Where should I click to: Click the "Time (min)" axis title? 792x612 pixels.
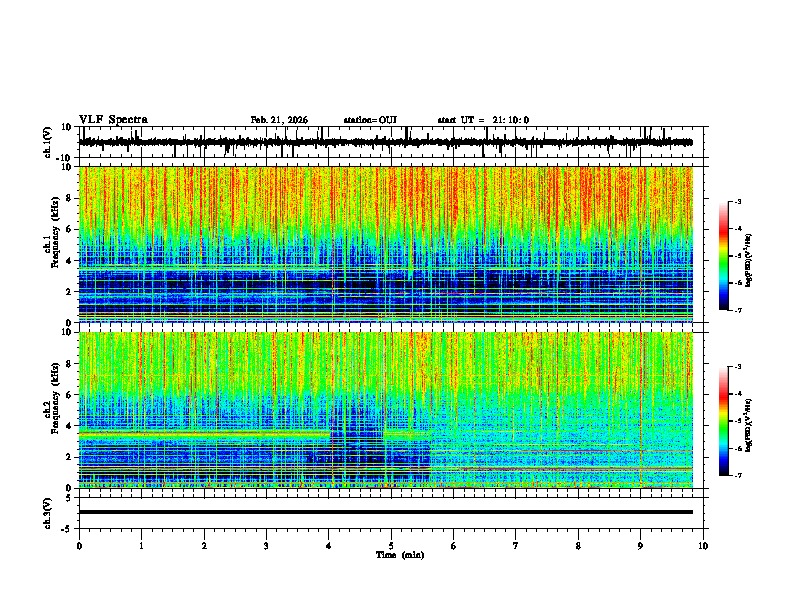point(400,555)
